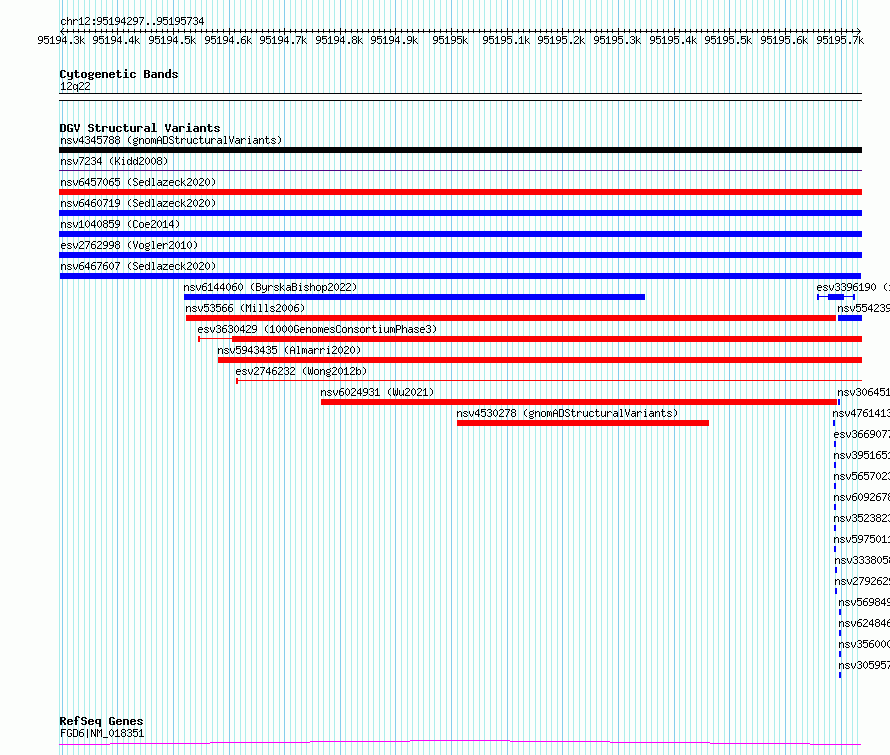Click the blue bar under nsv6144060
This screenshot has width=890, height=755.
[x=414, y=297]
